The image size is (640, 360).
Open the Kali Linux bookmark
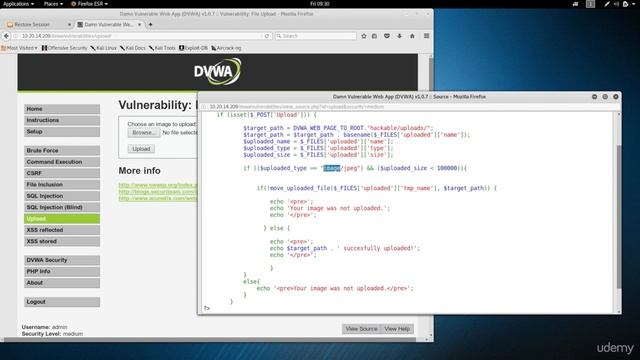104,48
